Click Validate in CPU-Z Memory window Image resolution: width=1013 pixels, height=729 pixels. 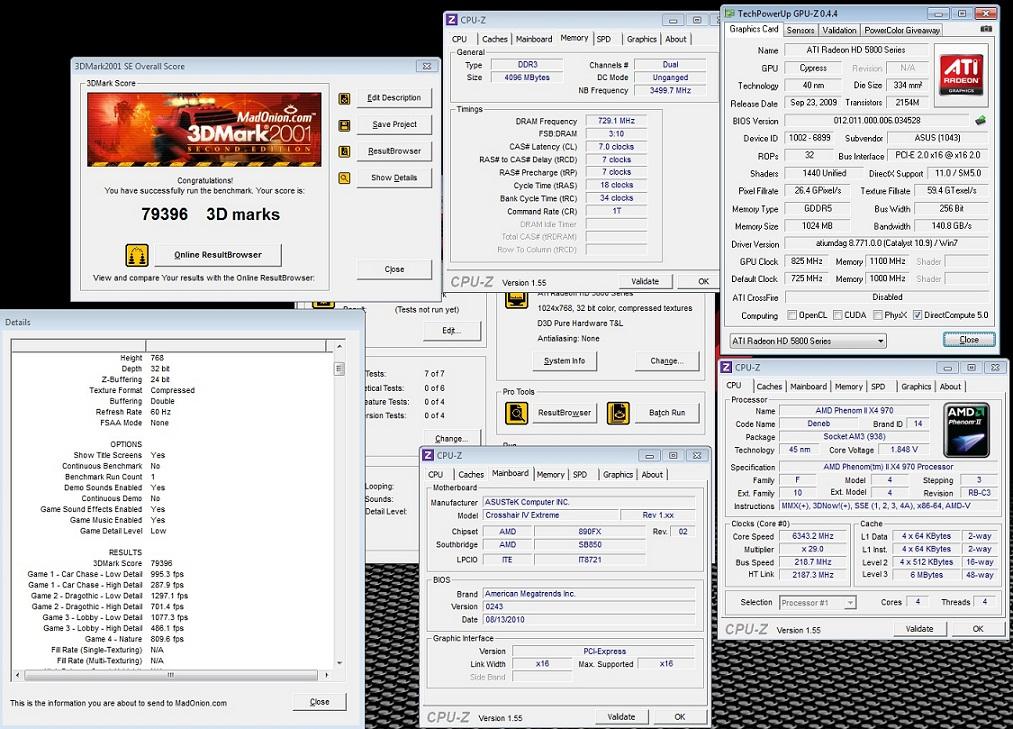pyautogui.click(x=645, y=282)
